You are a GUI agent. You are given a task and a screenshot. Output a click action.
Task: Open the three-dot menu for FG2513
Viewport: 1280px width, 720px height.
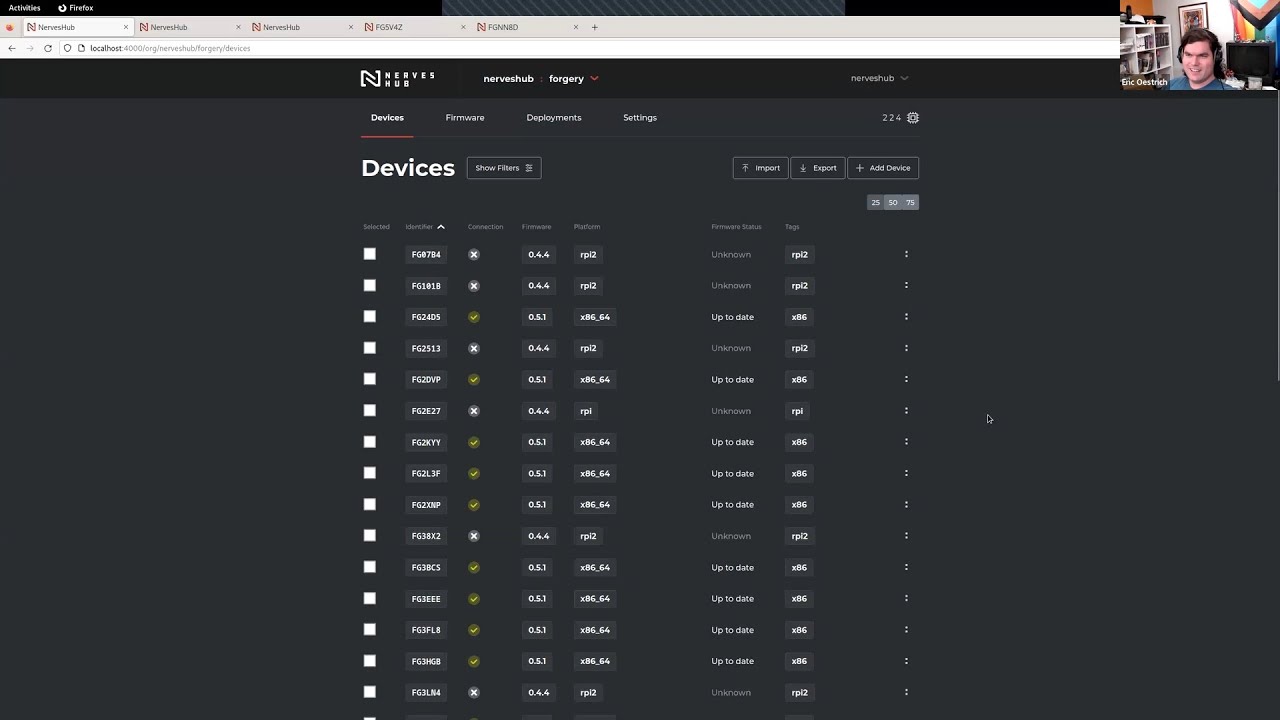[906, 348]
